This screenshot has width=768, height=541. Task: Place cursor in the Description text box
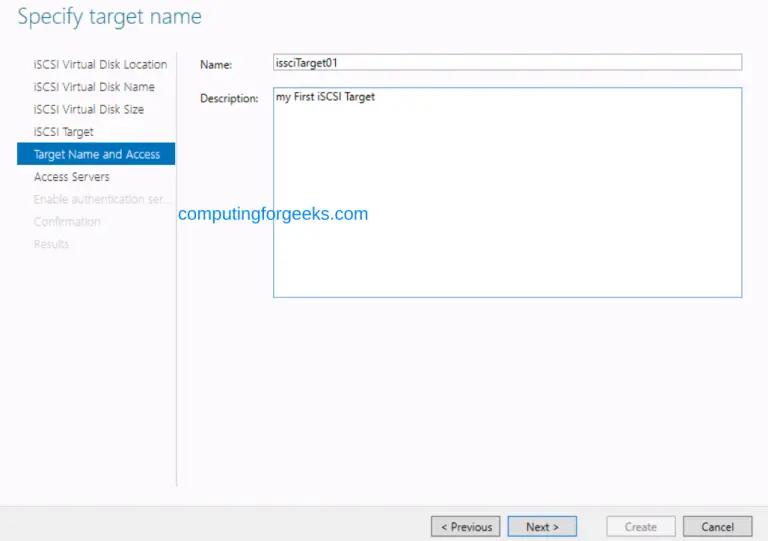(x=507, y=192)
